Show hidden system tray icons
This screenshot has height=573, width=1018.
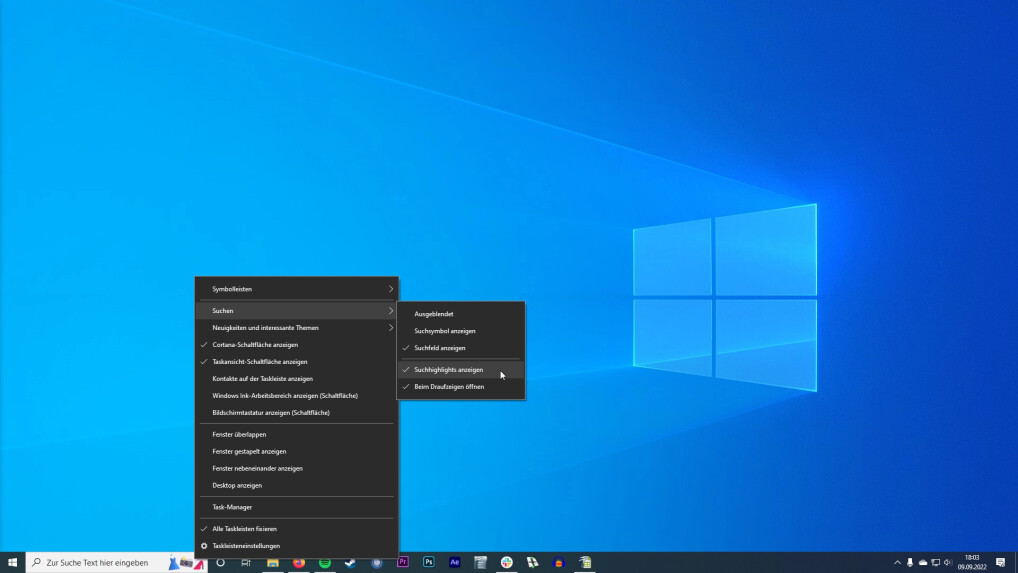[x=897, y=563]
